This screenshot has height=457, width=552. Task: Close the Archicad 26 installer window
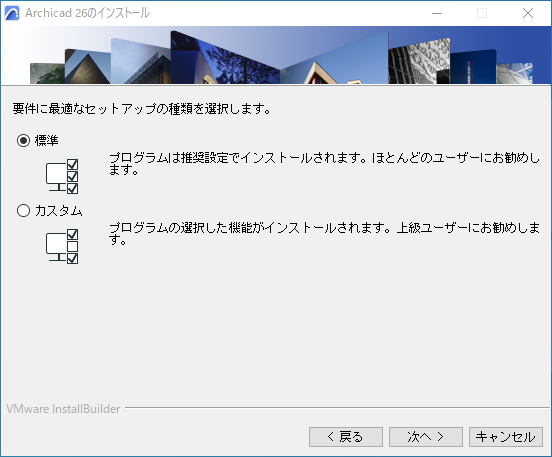click(x=528, y=13)
